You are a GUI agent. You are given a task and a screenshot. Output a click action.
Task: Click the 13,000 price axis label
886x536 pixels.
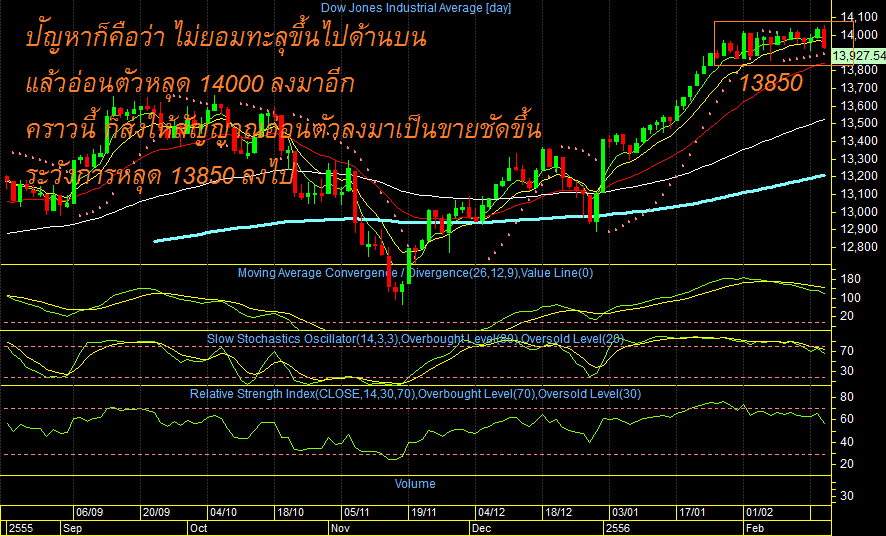click(x=859, y=212)
